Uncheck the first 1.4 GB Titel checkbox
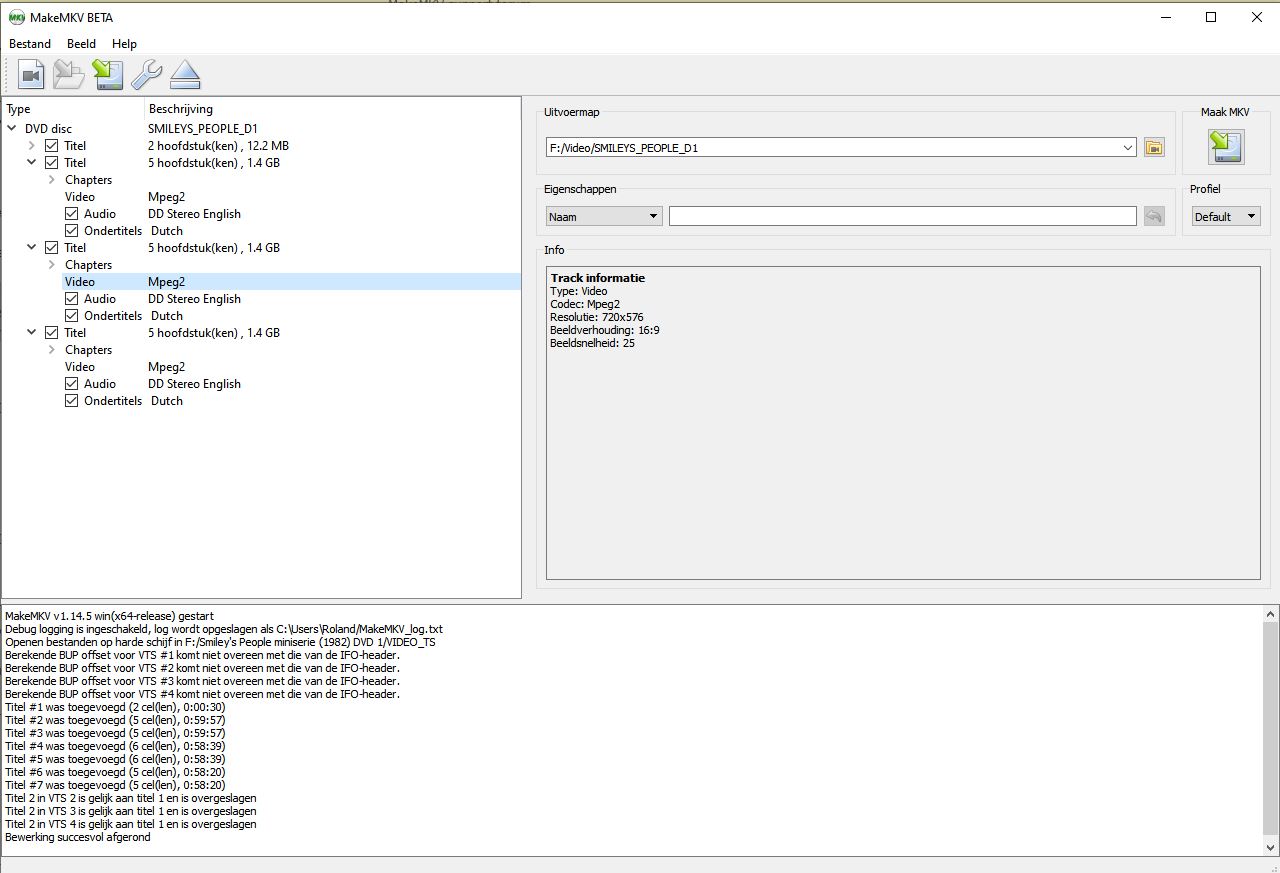This screenshot has height=873, width=1280. pos(52,163)
